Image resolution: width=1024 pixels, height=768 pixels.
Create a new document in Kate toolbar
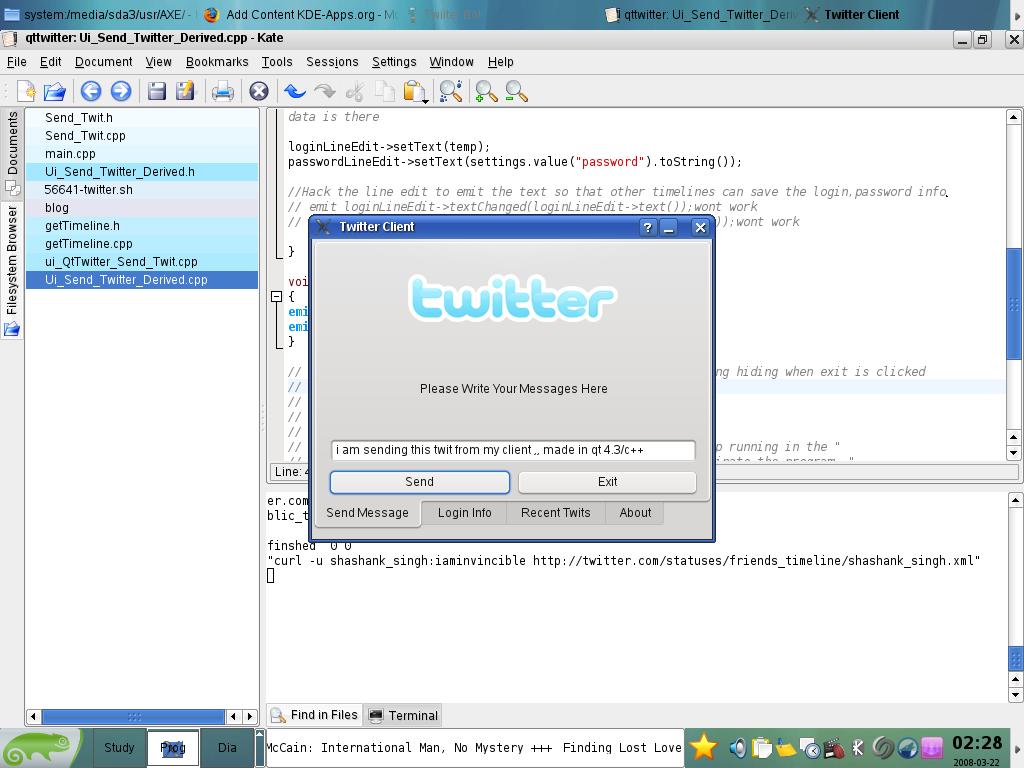(26, 91)
